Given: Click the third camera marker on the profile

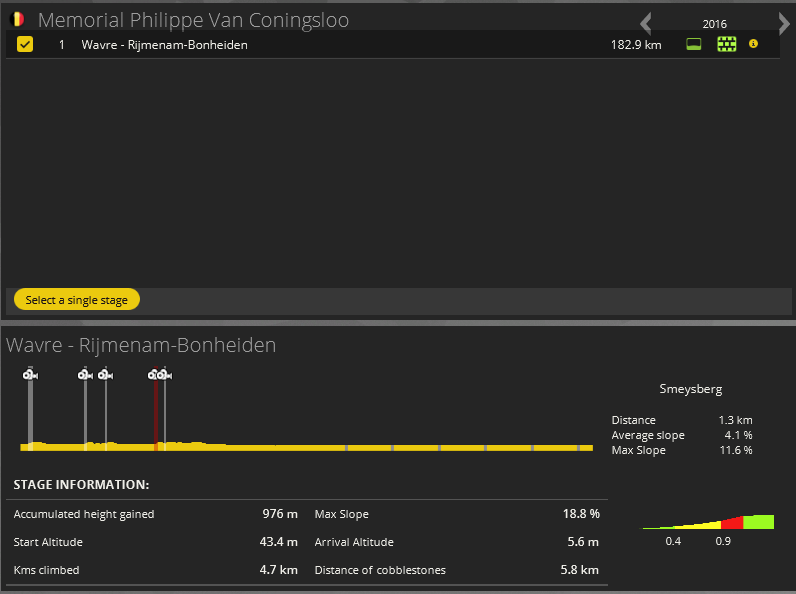Looking at the screenshot, I should 105,374.
